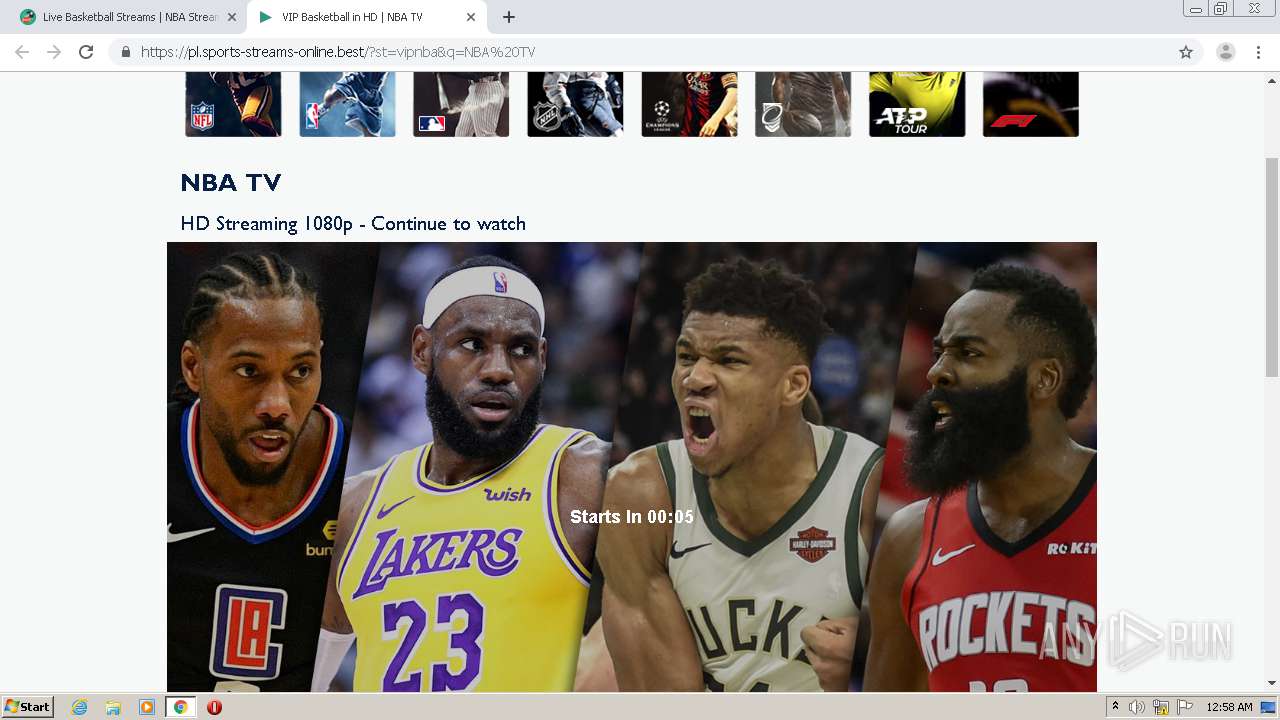Open the Formula 1 category thumbnail

tap(1031, 104)
